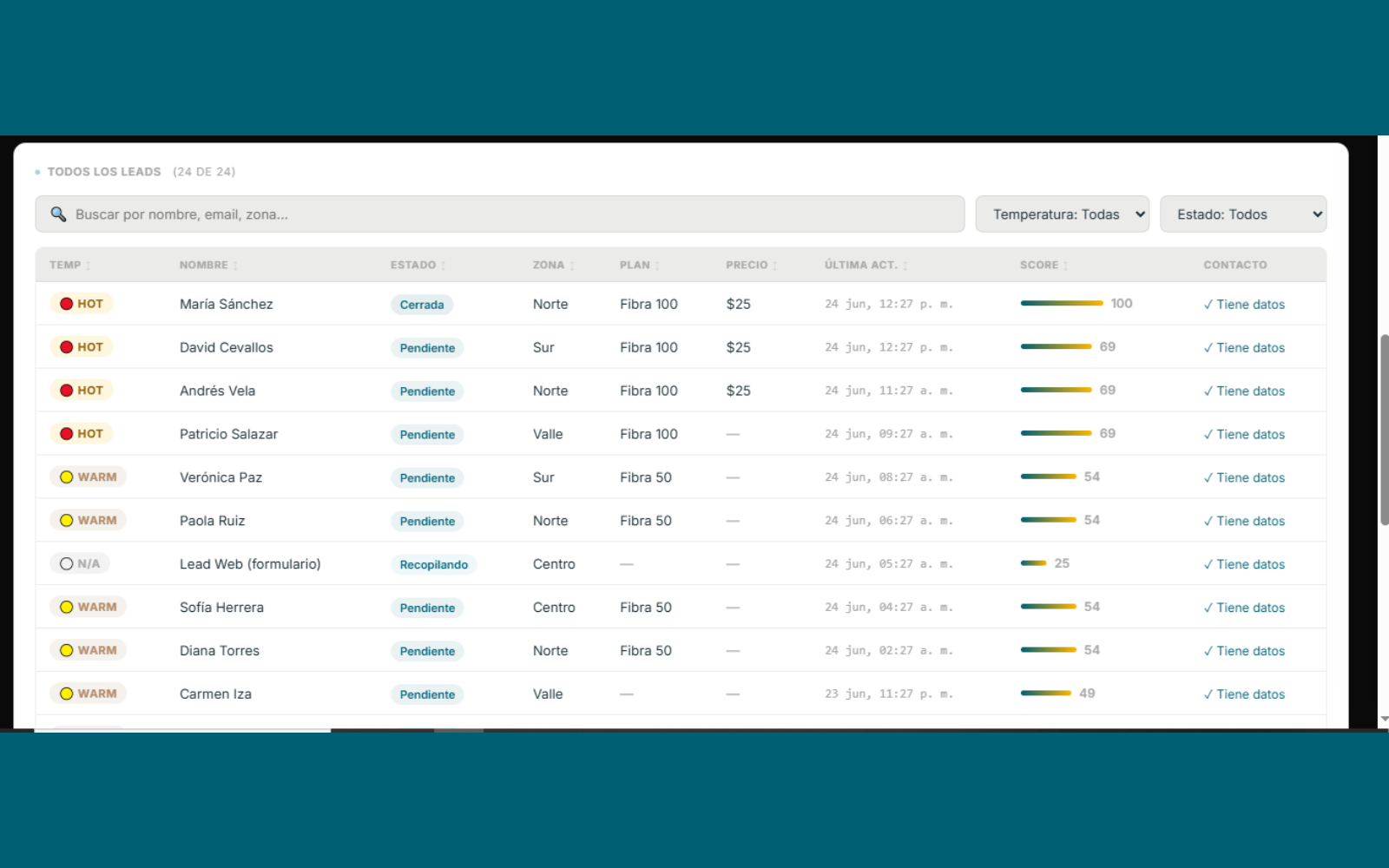Image resolution: width=1389 pixels, height=868 pixels.
Task: Click the yellow WARM badge for Verónica Paz
Action: [89, 477]
